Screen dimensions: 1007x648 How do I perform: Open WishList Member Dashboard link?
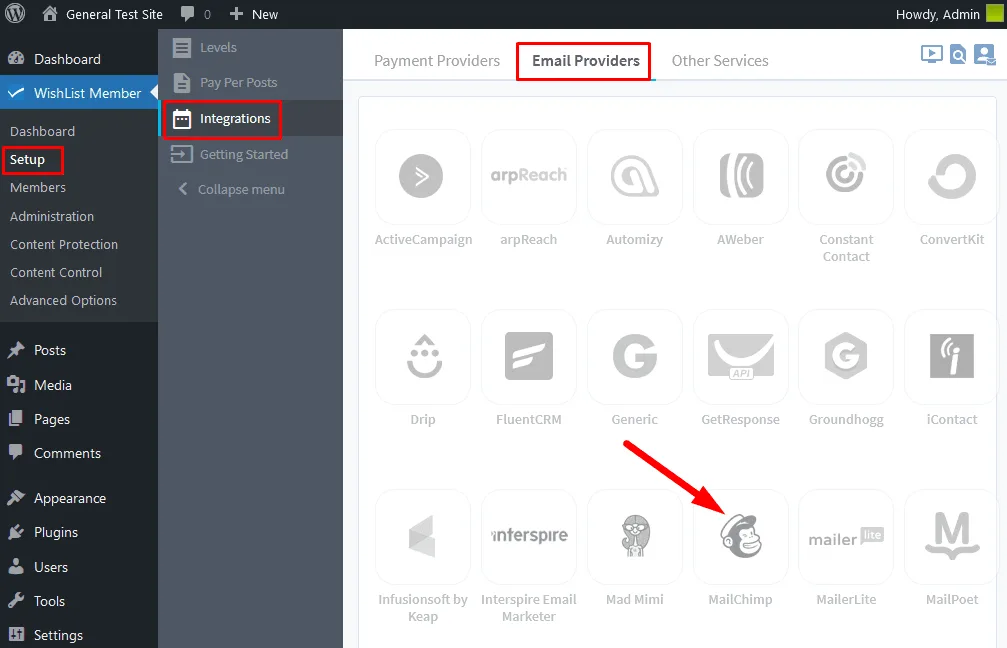pyautogui.click(x=42, y=131)
